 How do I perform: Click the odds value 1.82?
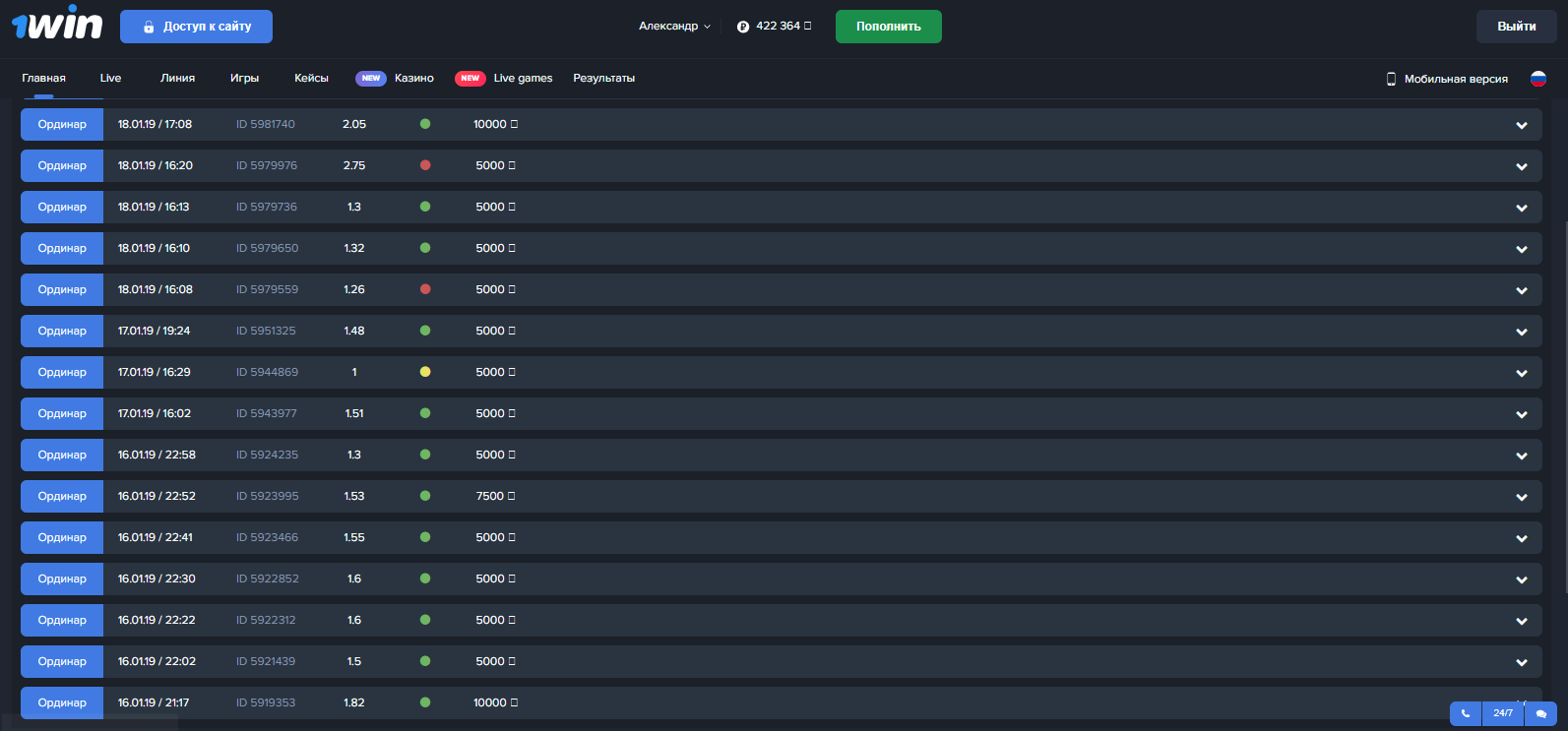[x=354, y=702]
